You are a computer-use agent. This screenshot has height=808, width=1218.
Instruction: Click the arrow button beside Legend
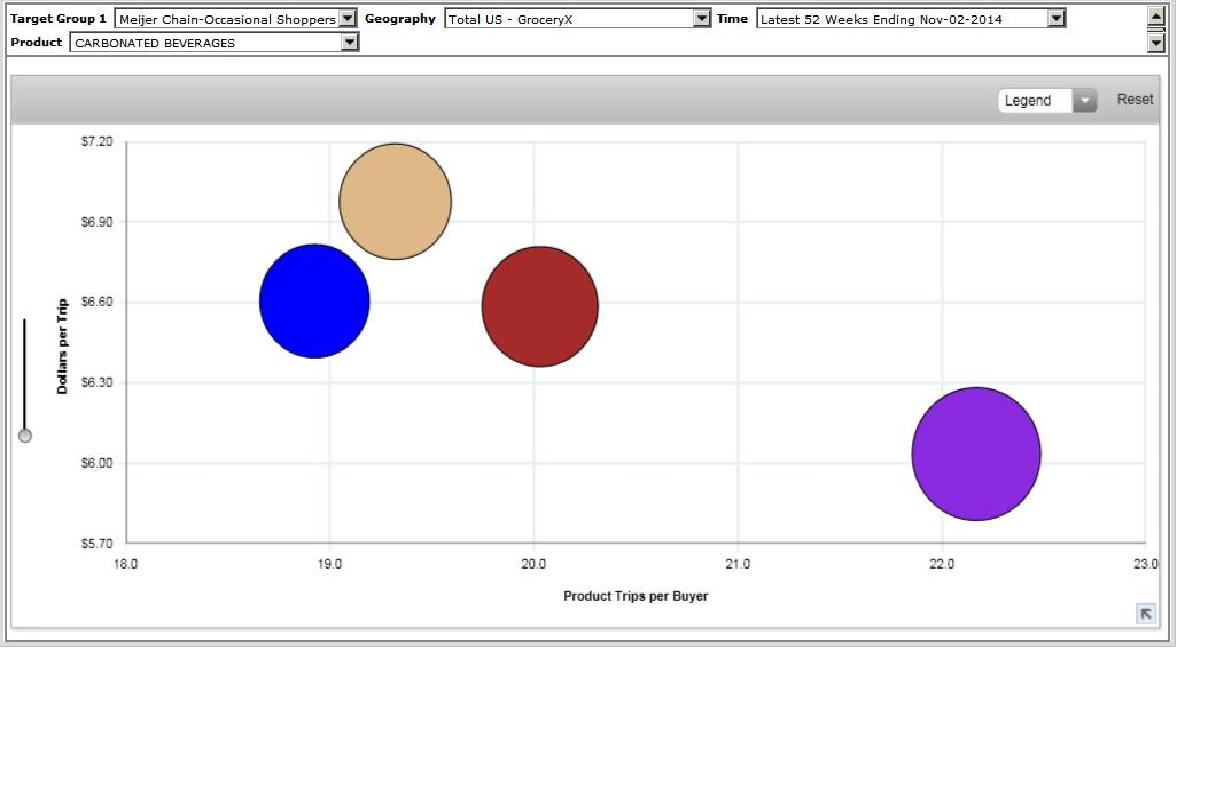click(1085, 101)
